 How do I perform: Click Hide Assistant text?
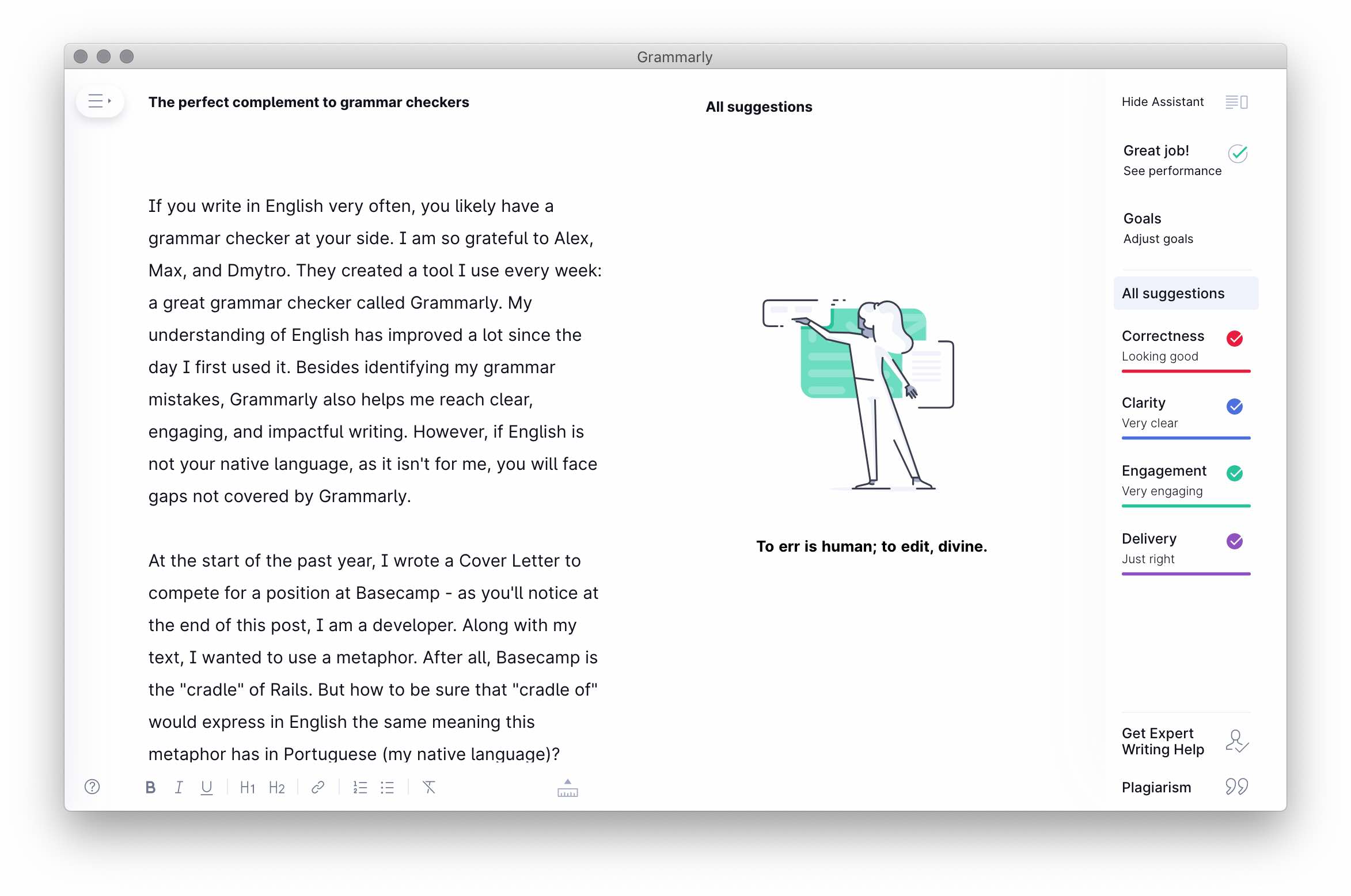1163,102
